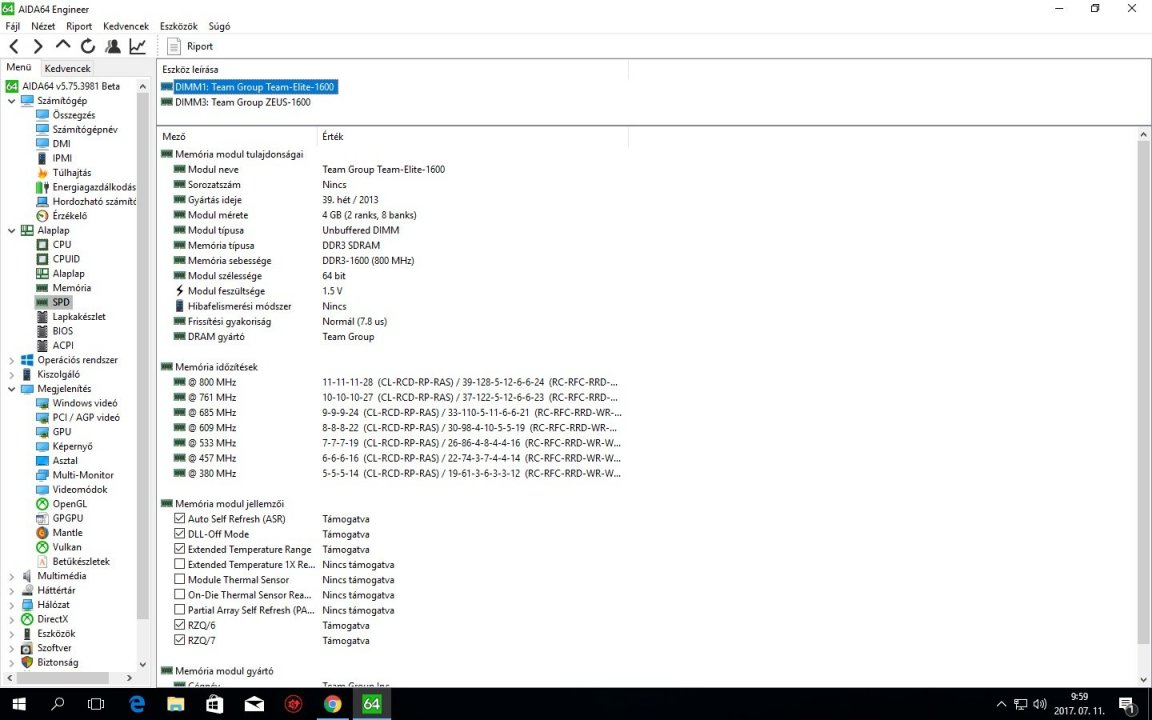Open the ACPI tree item

(62, 345)
